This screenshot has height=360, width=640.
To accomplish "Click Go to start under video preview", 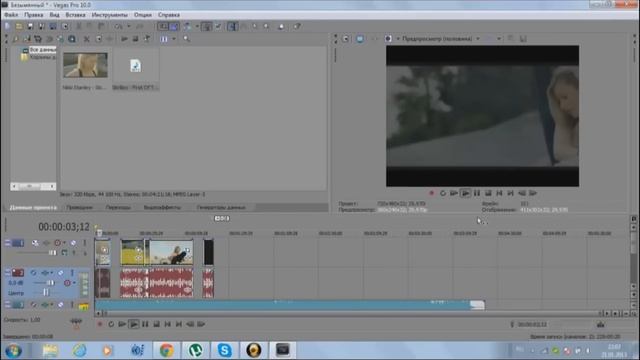I will 499,193.
